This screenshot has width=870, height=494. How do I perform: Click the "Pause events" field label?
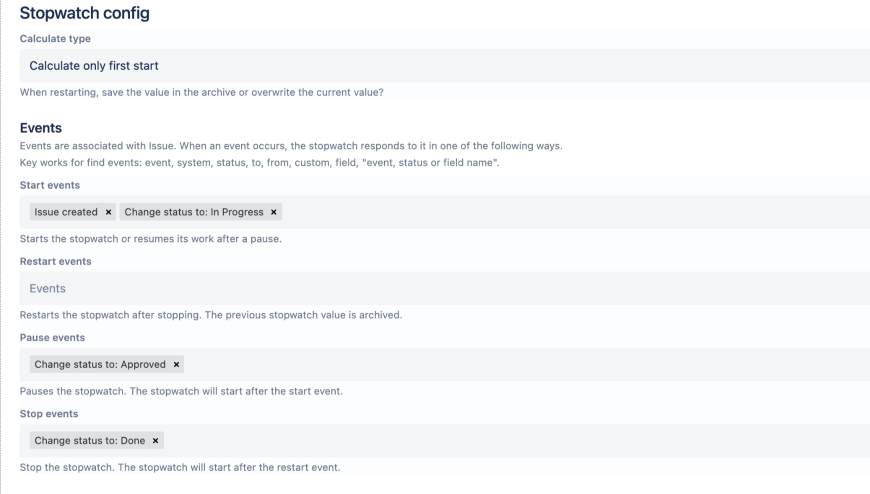point(52,338)
